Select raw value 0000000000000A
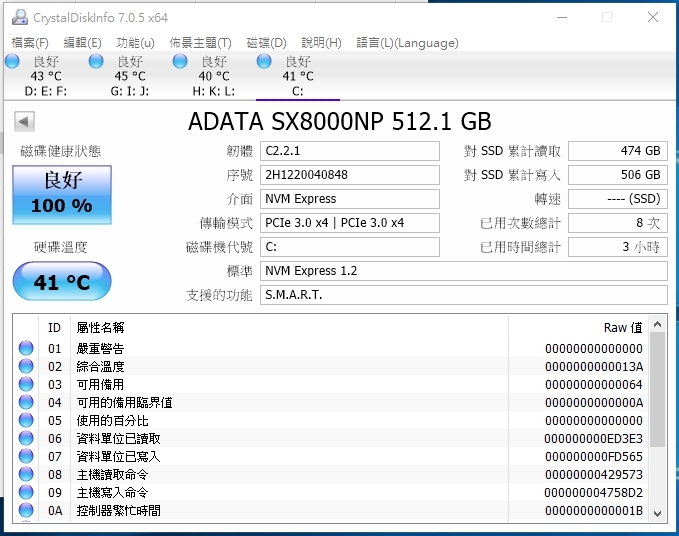Image resolution: width=679 pixels, height=536 pixels. pos(594,403)
